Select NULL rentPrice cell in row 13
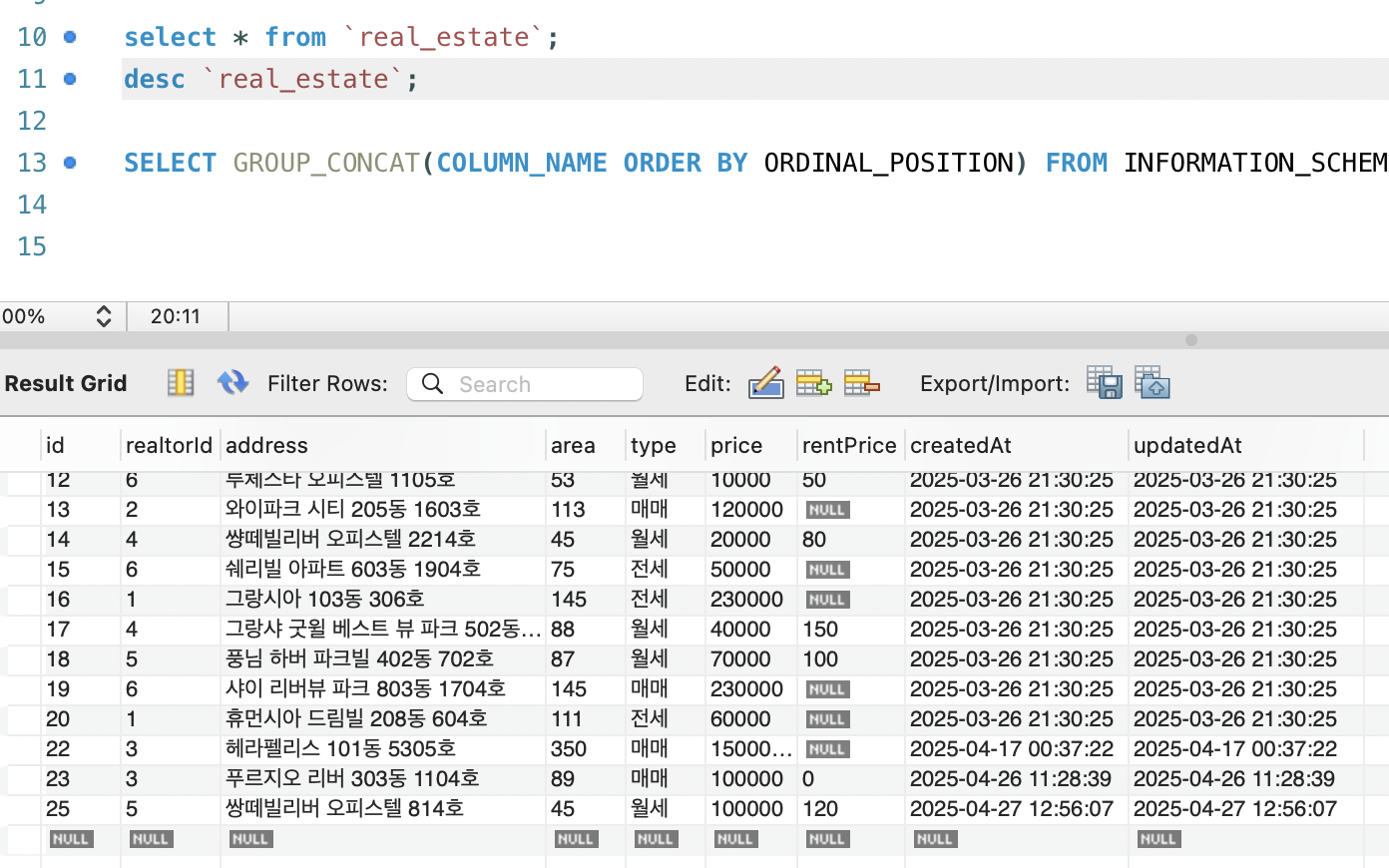Viewport: 1389px width, 868px height. (x=827, y=510)
